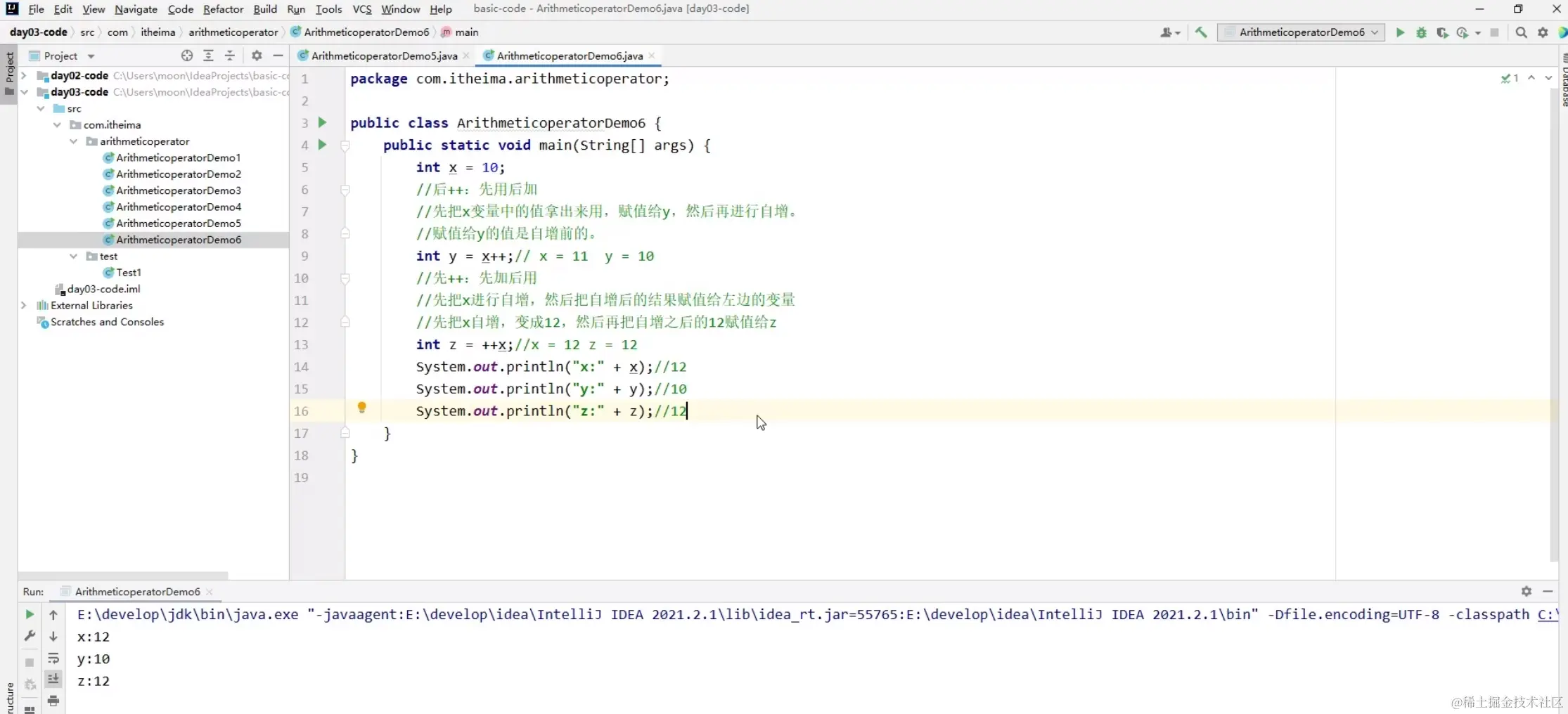The image size is (1568, 714).
Task: Run ArithmeticoperatorDemo6 with the green Run toolbar button
Action: pos(1400,32)
